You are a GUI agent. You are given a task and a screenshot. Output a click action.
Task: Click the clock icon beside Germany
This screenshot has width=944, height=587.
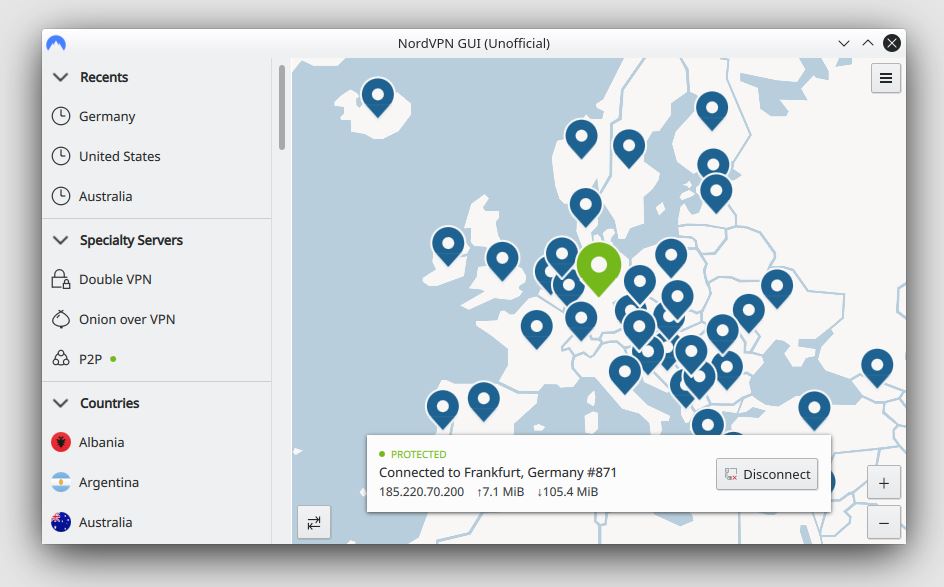click(x=61, y=116)
